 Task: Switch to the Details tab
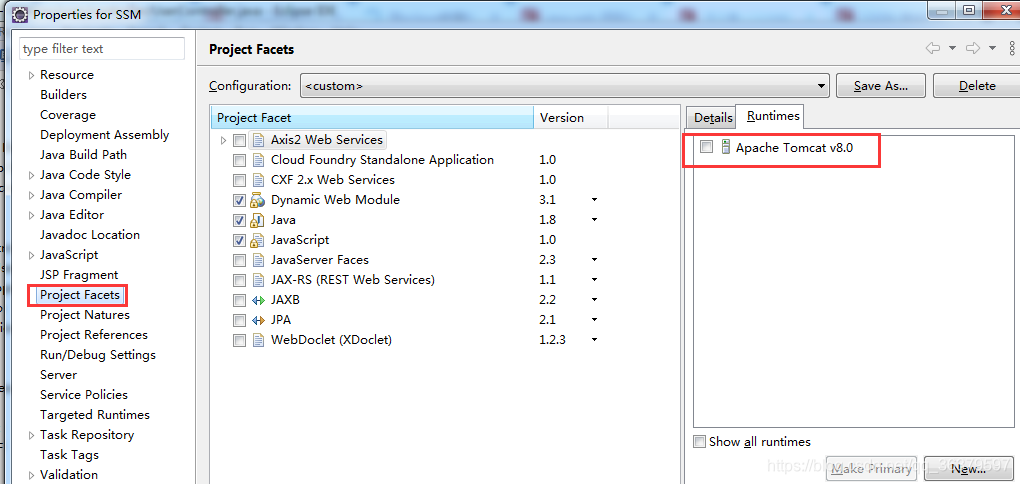pyautogui.click(x=713, y=118)
